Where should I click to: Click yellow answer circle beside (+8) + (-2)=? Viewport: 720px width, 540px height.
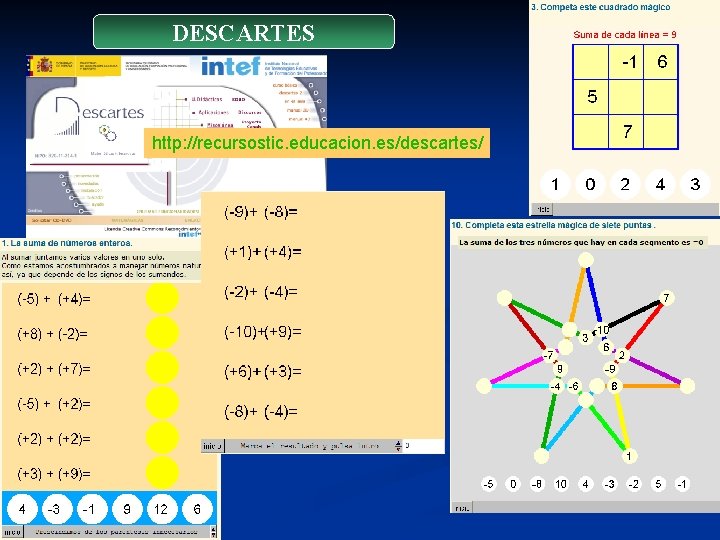coord(162,333)
